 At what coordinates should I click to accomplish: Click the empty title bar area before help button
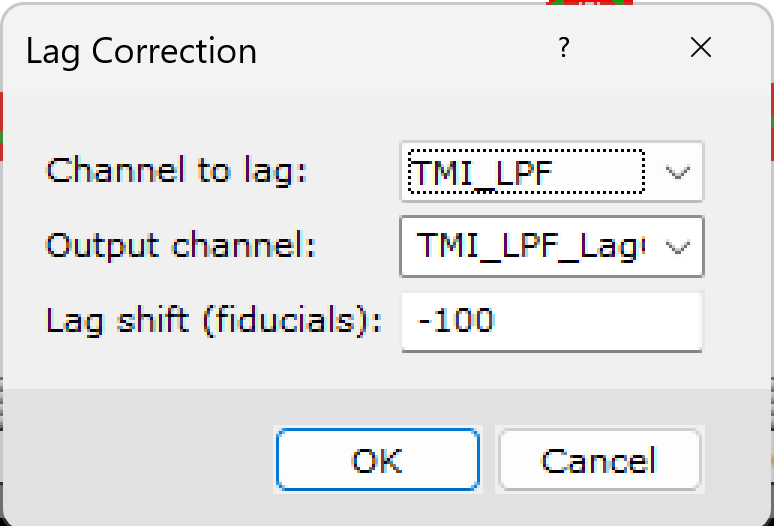click(x=400, y=48)
